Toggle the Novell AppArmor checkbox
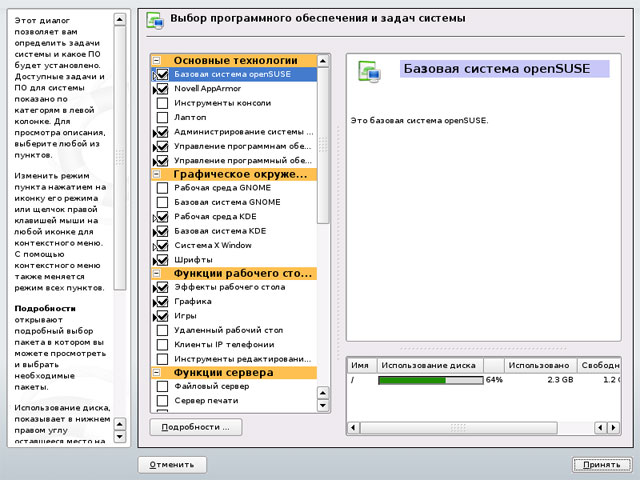Image resolution: width=640 pixels, height=480 pixels. tap(162, 89)
